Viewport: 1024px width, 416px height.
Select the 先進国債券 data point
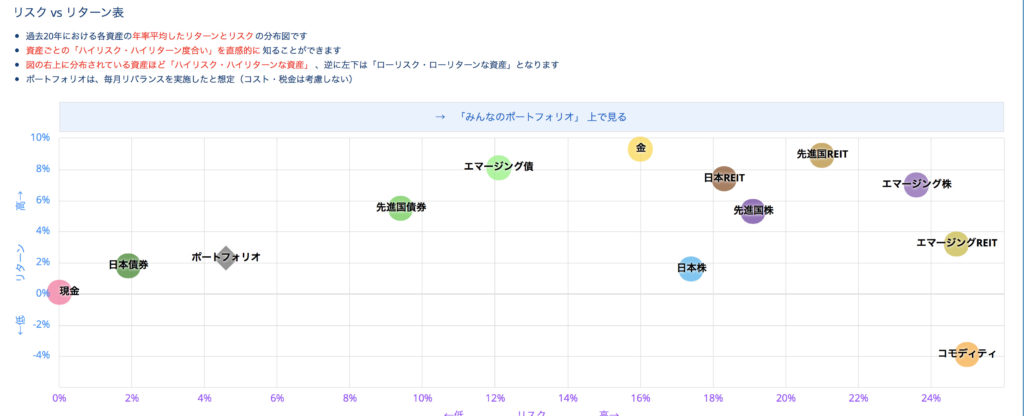click(x=400, y=208)
